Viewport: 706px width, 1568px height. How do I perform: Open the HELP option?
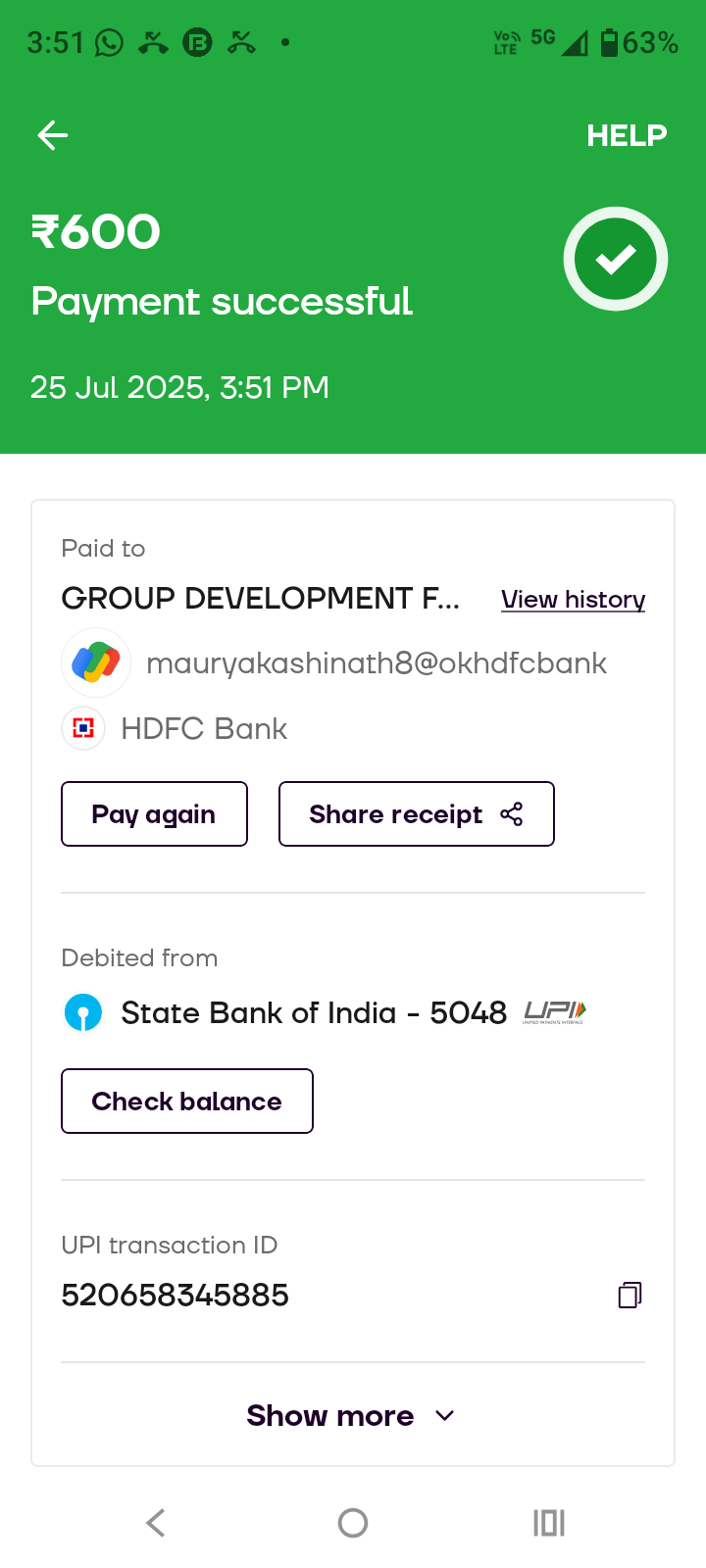pyautogui.click(x=627, y=135)
